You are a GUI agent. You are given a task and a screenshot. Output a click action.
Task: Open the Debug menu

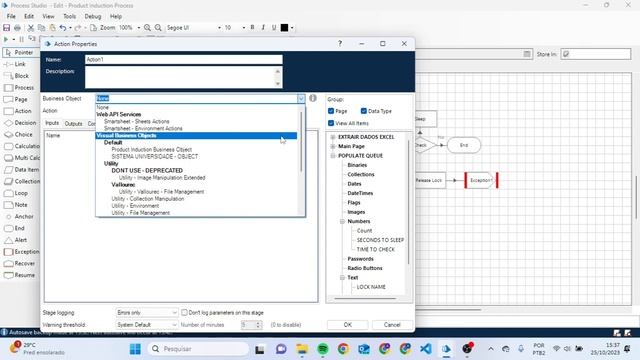[93, 16]
